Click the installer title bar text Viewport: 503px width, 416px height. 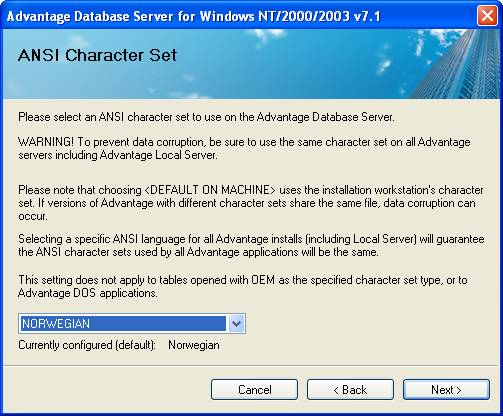194,16
